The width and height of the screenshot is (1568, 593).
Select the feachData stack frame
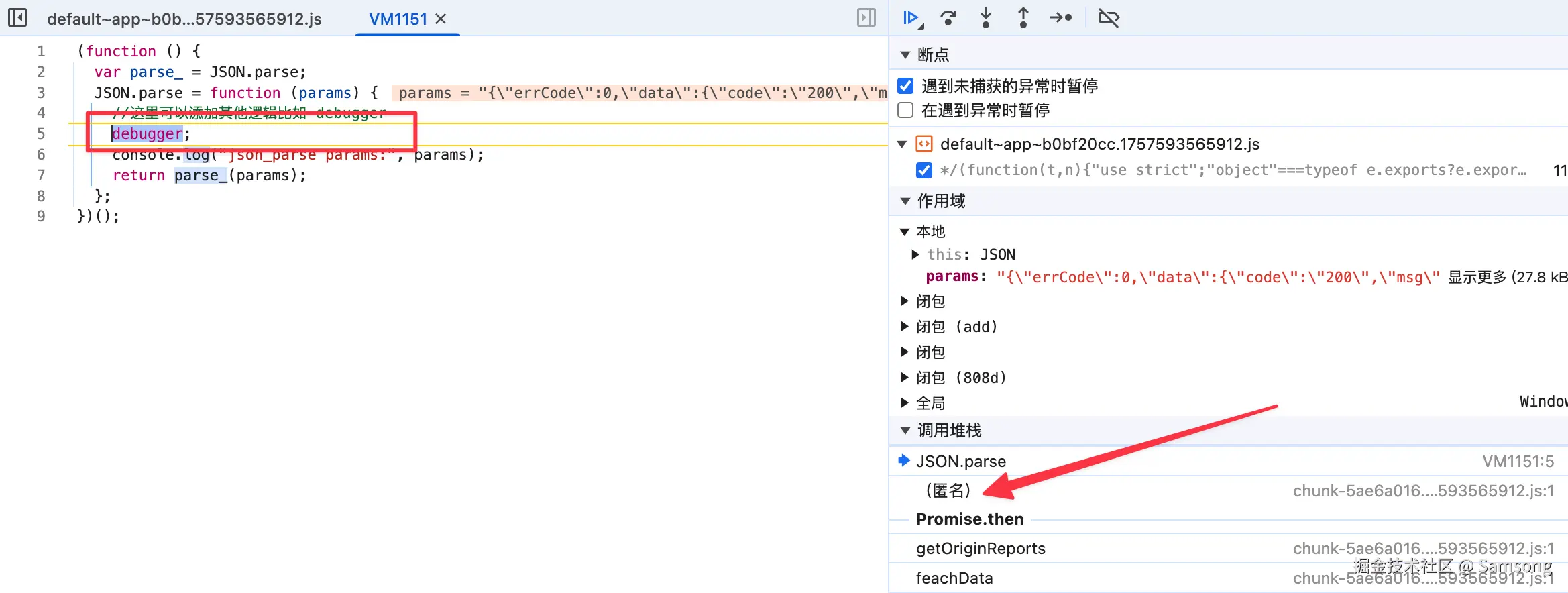[x=1229, y=578]
